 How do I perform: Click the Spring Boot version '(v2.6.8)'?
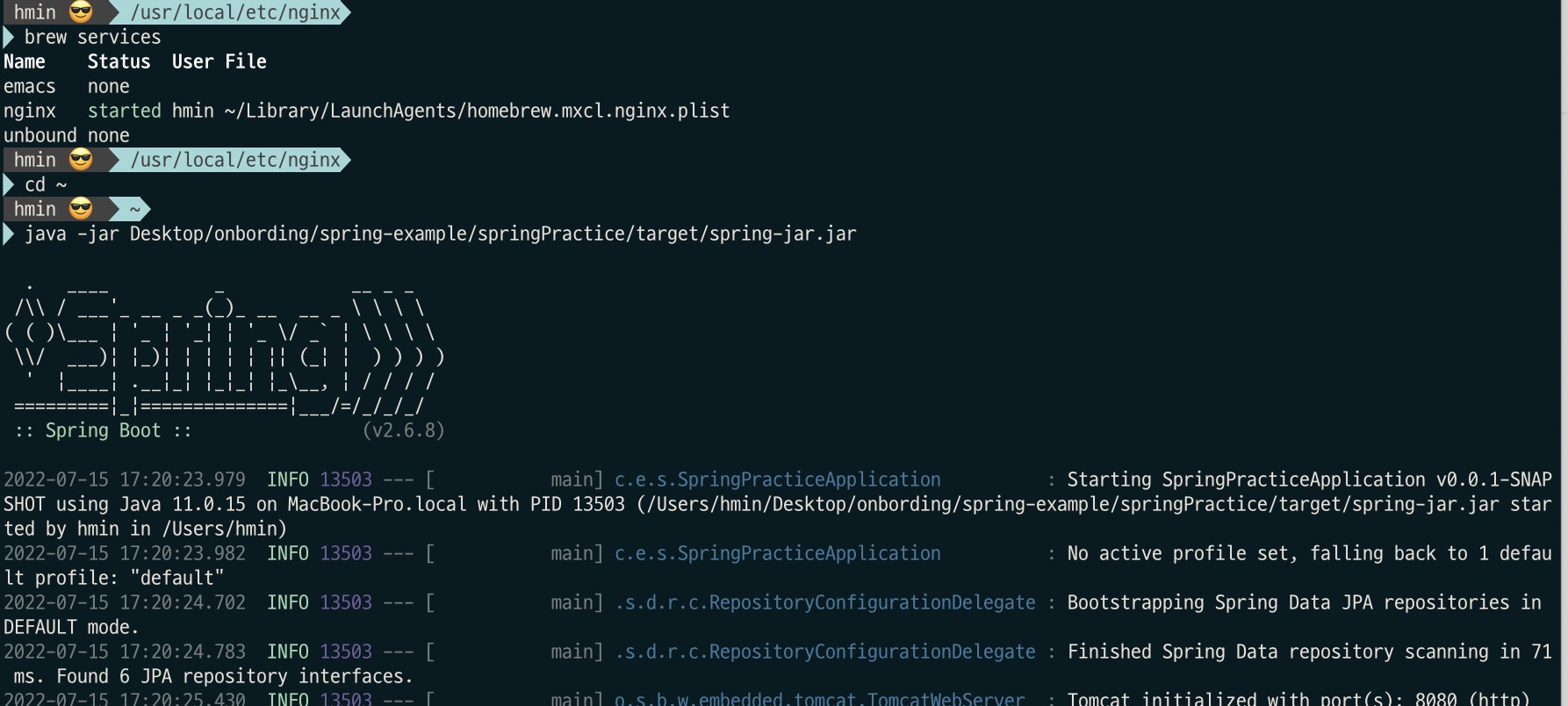(x=403, y=430)
